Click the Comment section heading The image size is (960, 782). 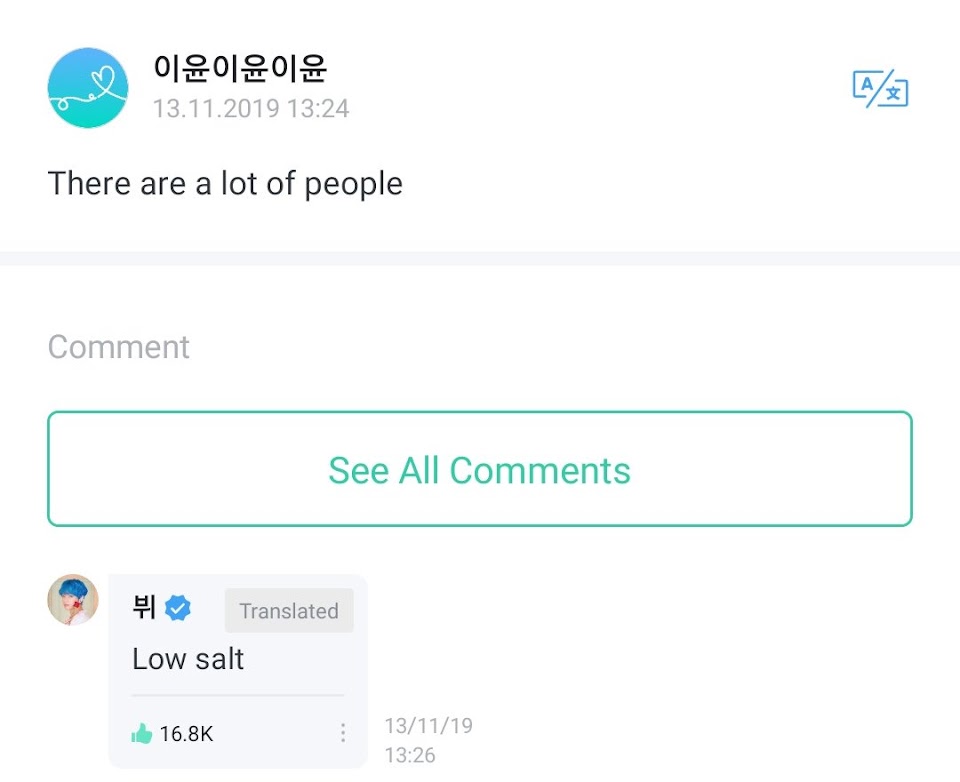119,347
